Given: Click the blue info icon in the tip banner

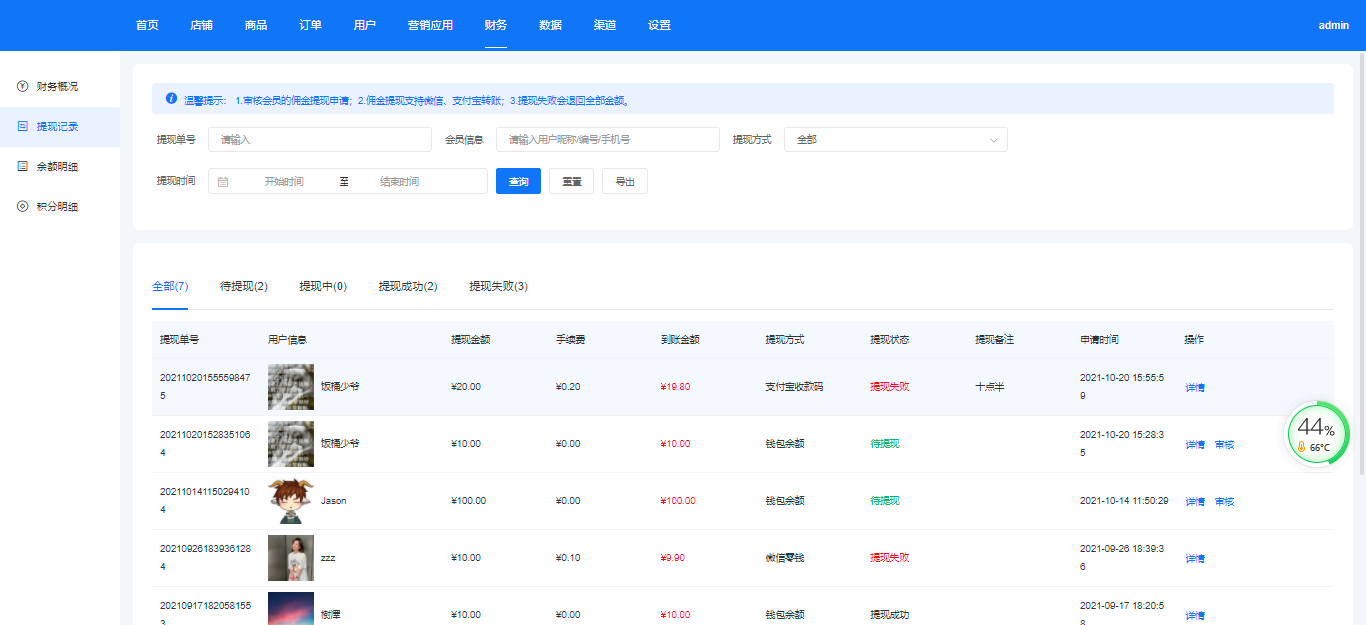Looking at the screenshot, I should click(171, 99).
